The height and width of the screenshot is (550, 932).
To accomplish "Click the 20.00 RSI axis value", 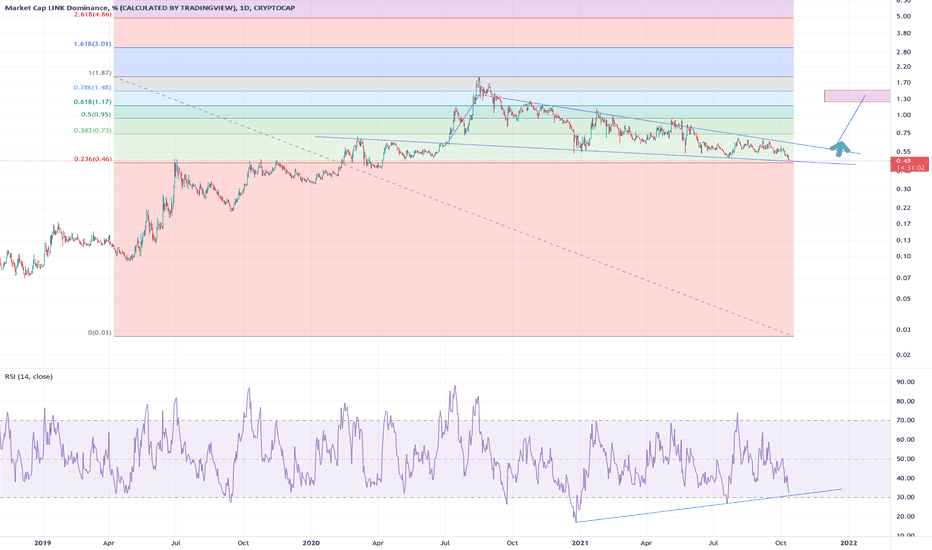I will click(x=906, y=517).
